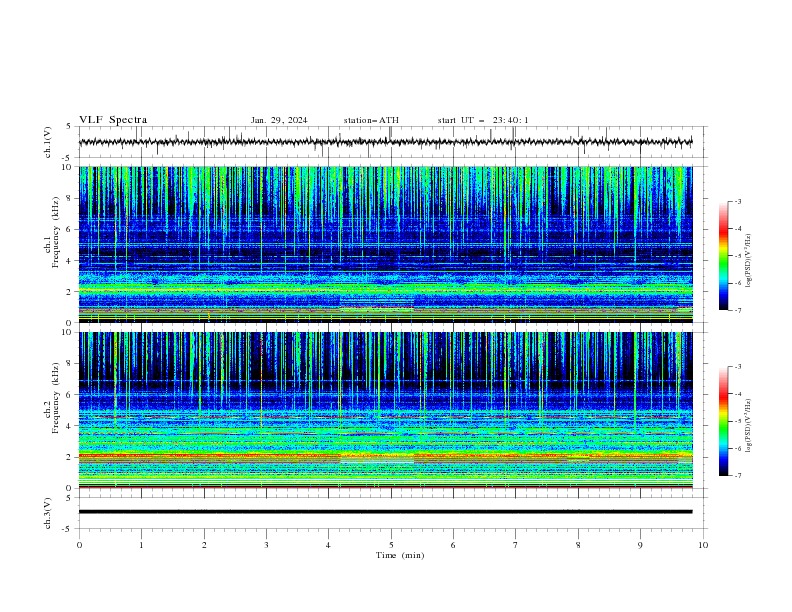Click the "-7" tick on ch.2 colorbar
This screenshot has height=612, width=792.
click(737, 476)
